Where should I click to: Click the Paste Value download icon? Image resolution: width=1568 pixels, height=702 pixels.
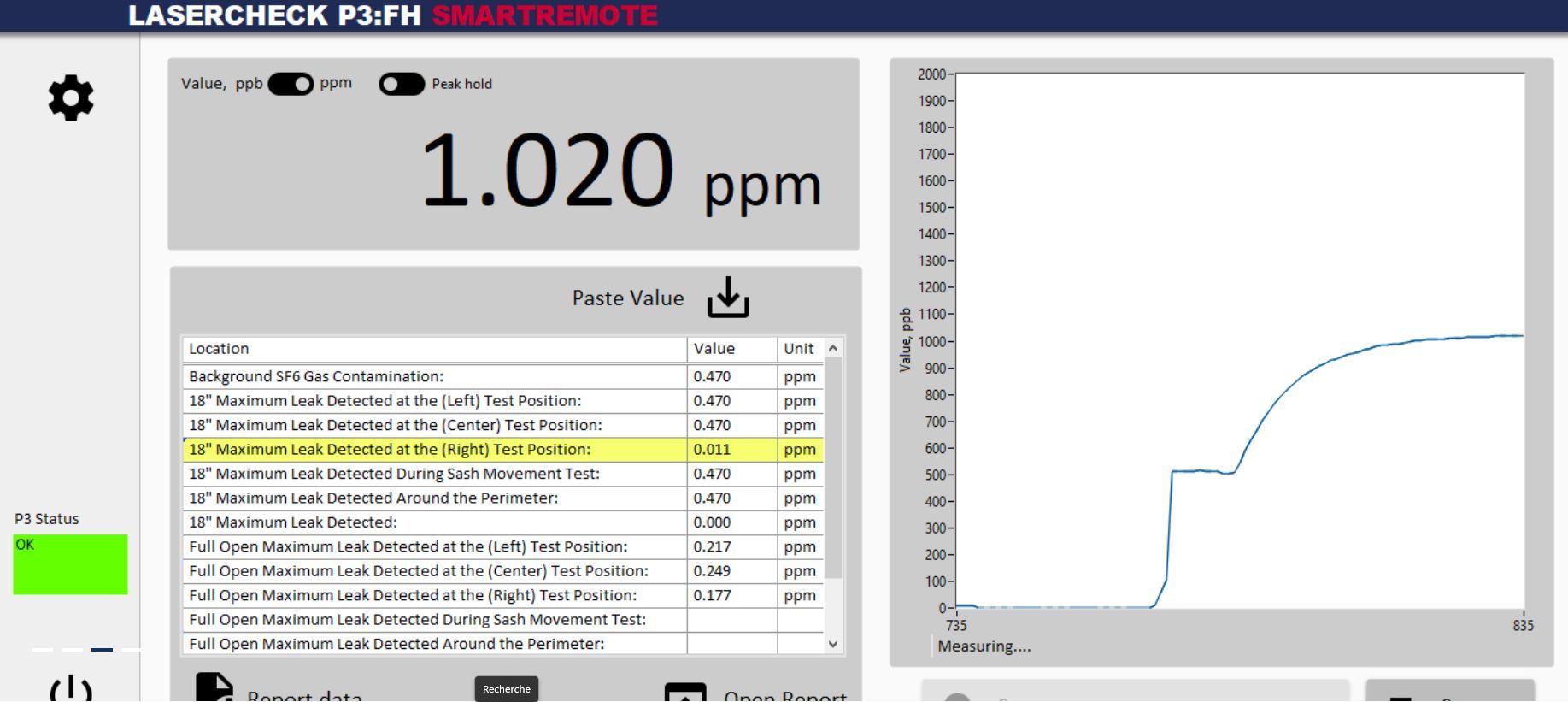[727, 298]
